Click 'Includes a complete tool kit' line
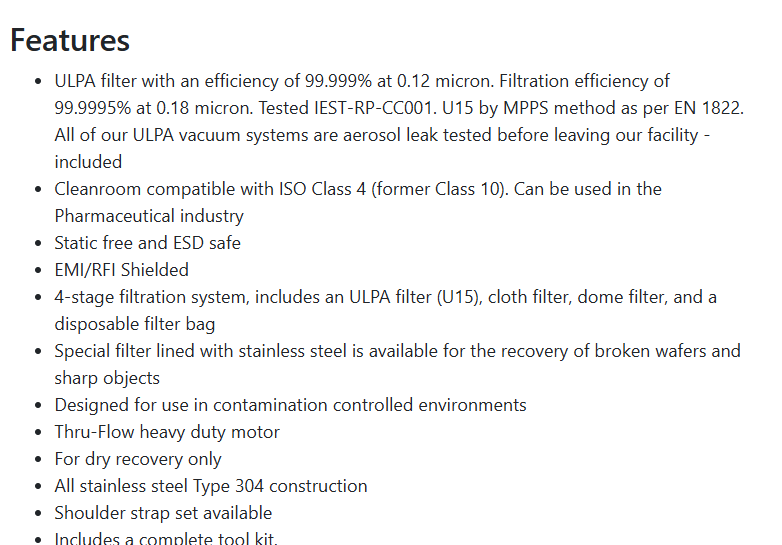This screenshot has height=545, width=782. coord(166,538)
